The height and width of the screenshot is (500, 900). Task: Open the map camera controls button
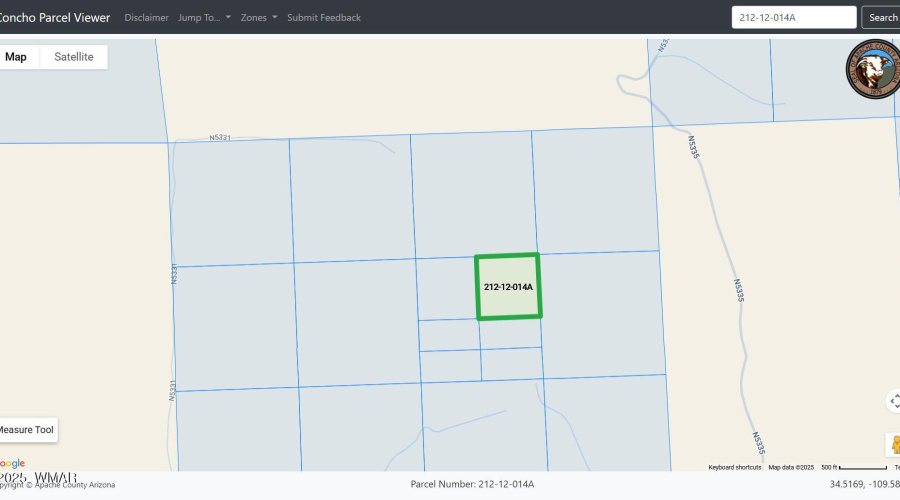tap(892, 401)
